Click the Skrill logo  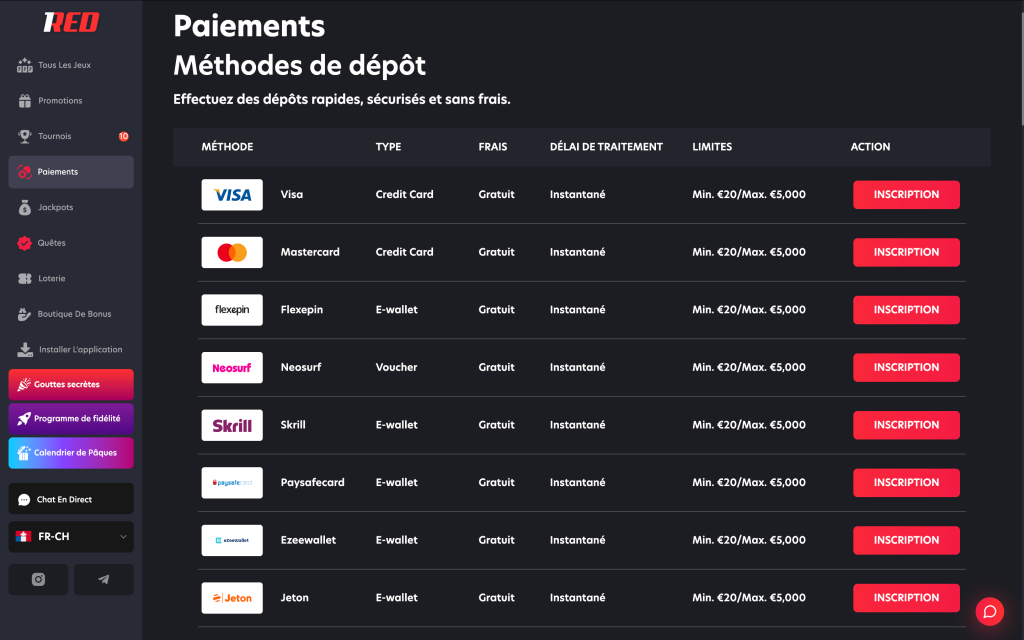coord(232,425)
